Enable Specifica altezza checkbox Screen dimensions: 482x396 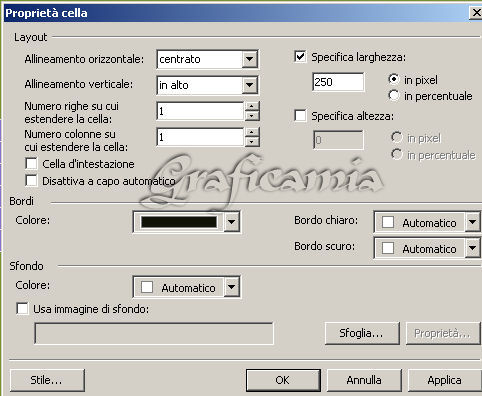pos(300,116)
